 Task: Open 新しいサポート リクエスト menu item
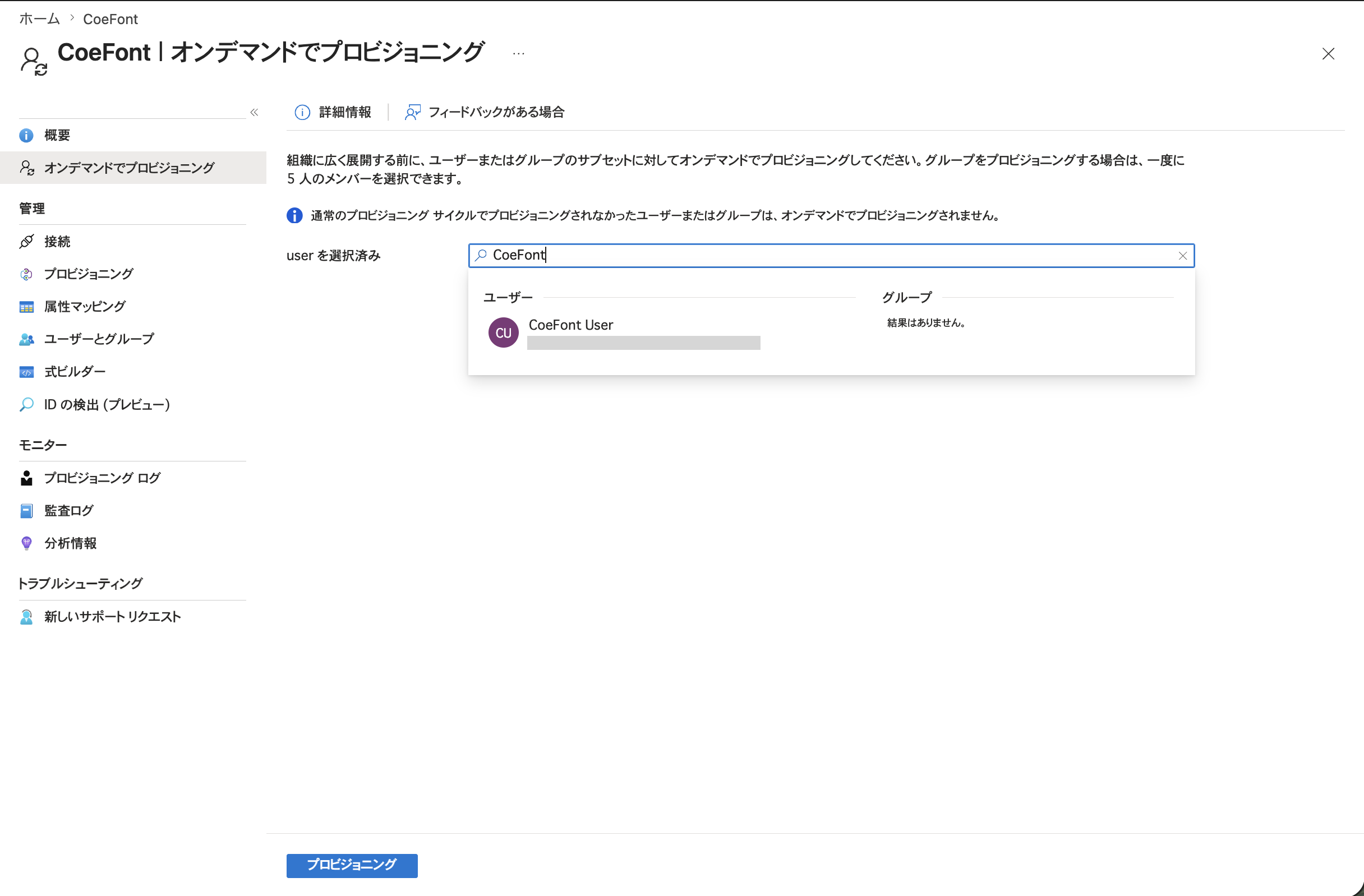tap(133, 616)
